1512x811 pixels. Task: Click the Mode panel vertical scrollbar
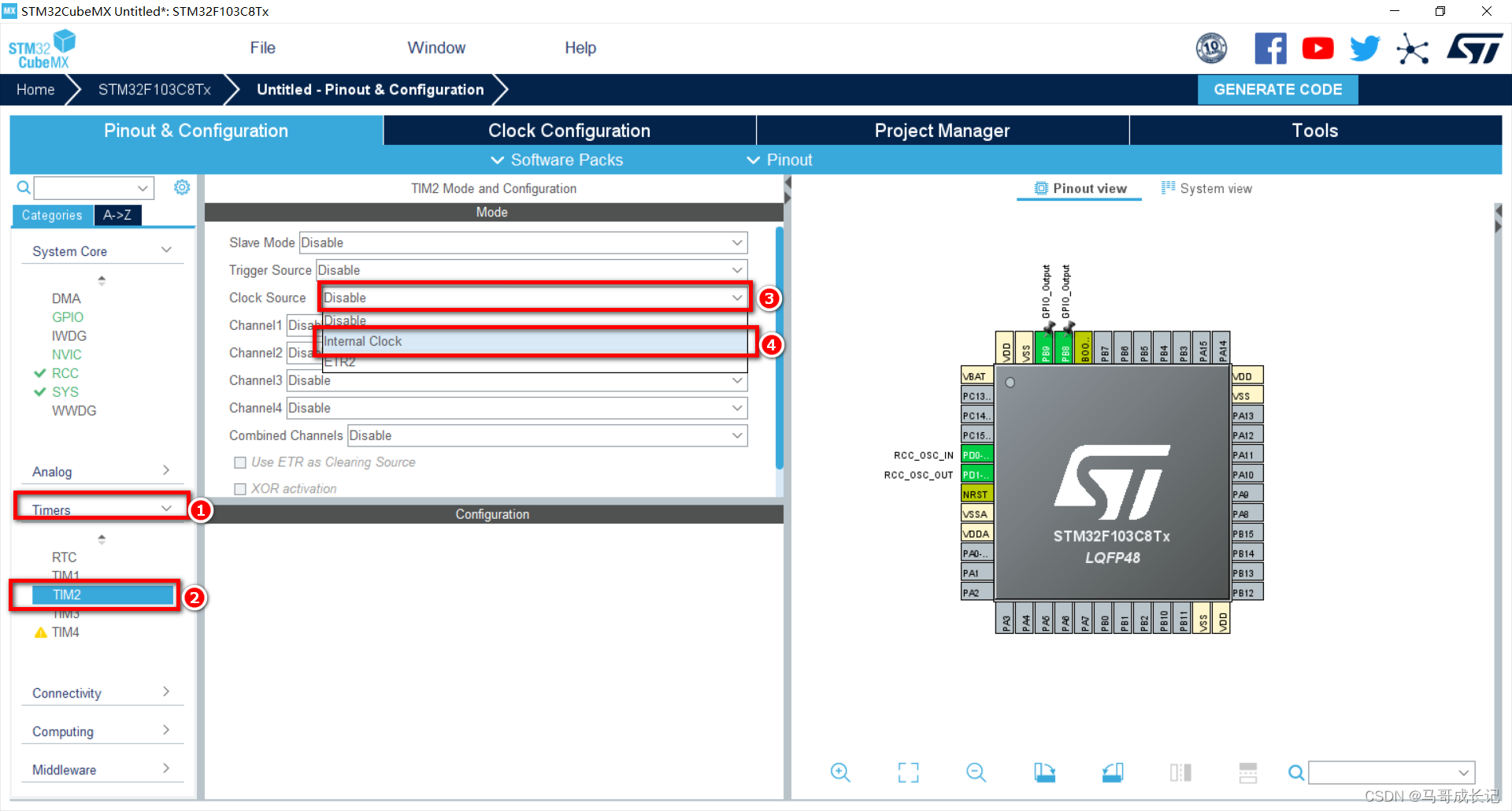point(780,348)
